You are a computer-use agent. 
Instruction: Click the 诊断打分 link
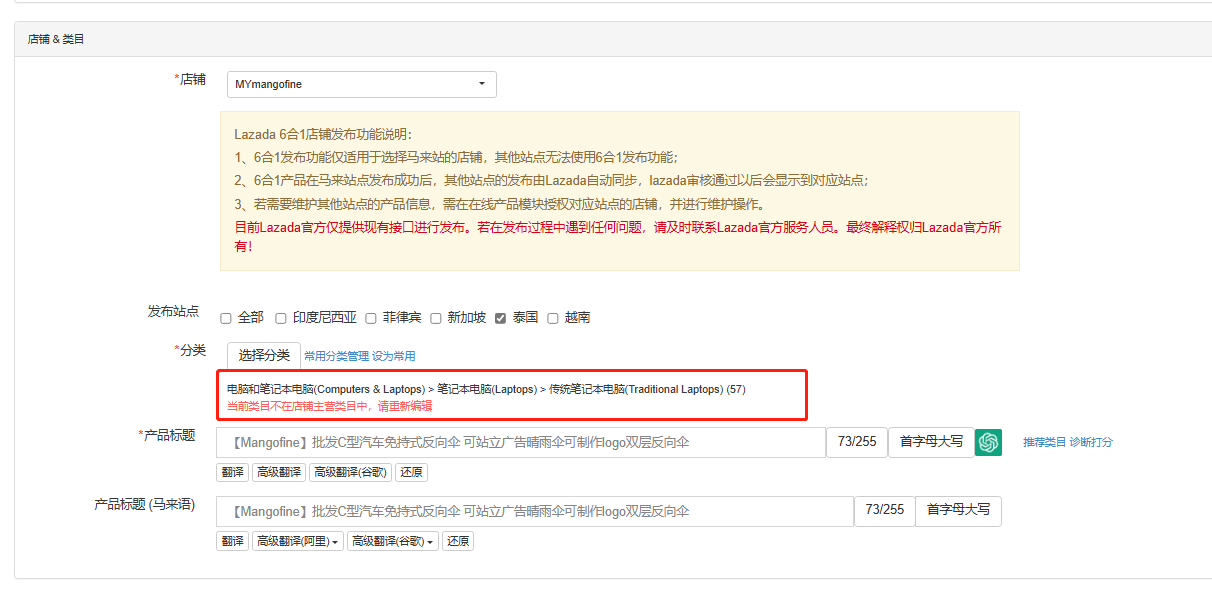[1091, 442]
